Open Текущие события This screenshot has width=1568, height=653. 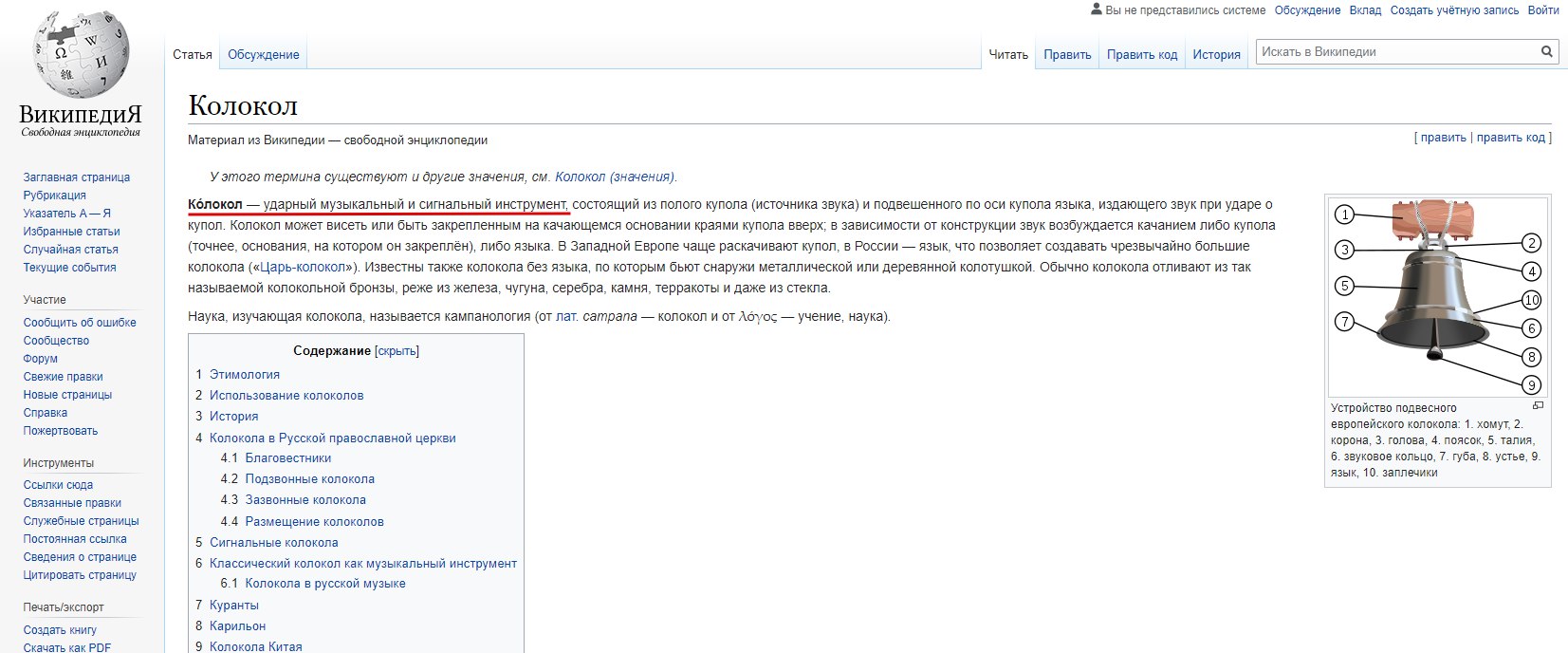(x=69, y=268)
